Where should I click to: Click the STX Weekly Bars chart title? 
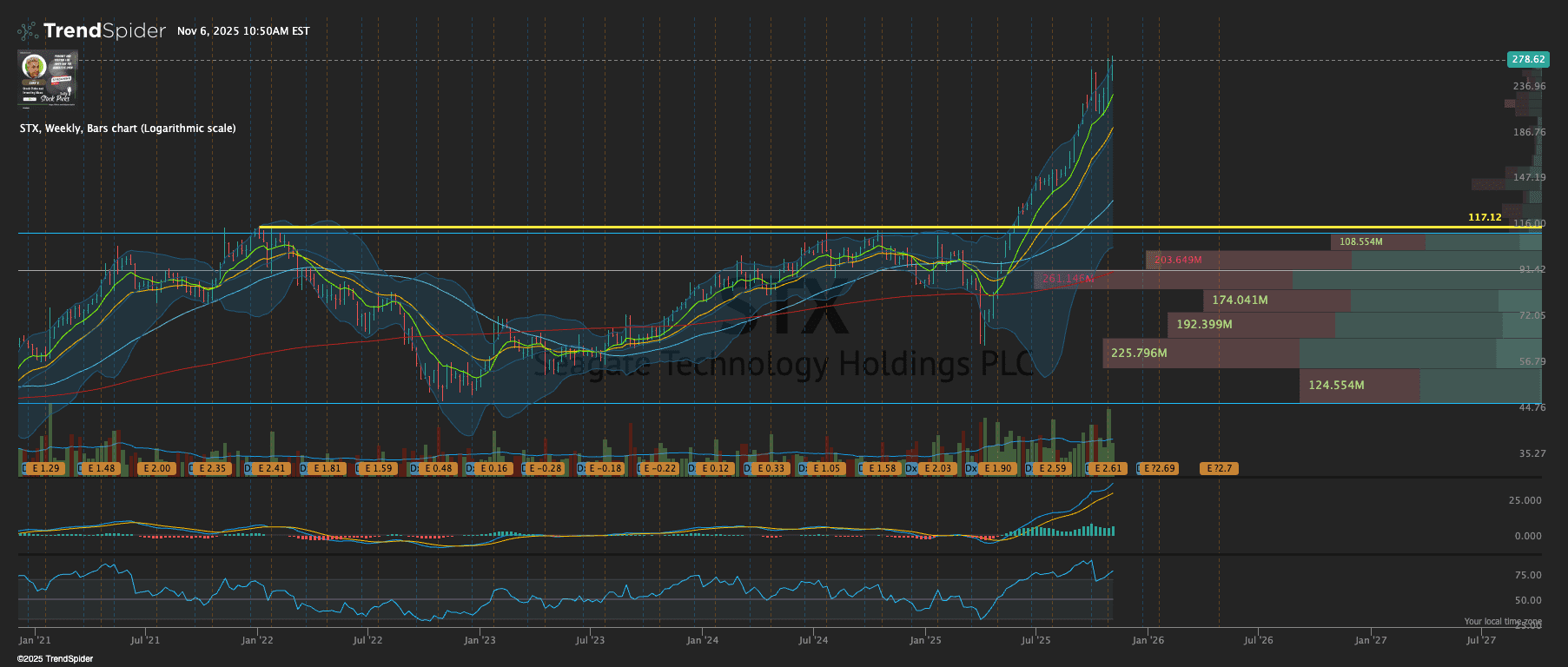point(128,129)
